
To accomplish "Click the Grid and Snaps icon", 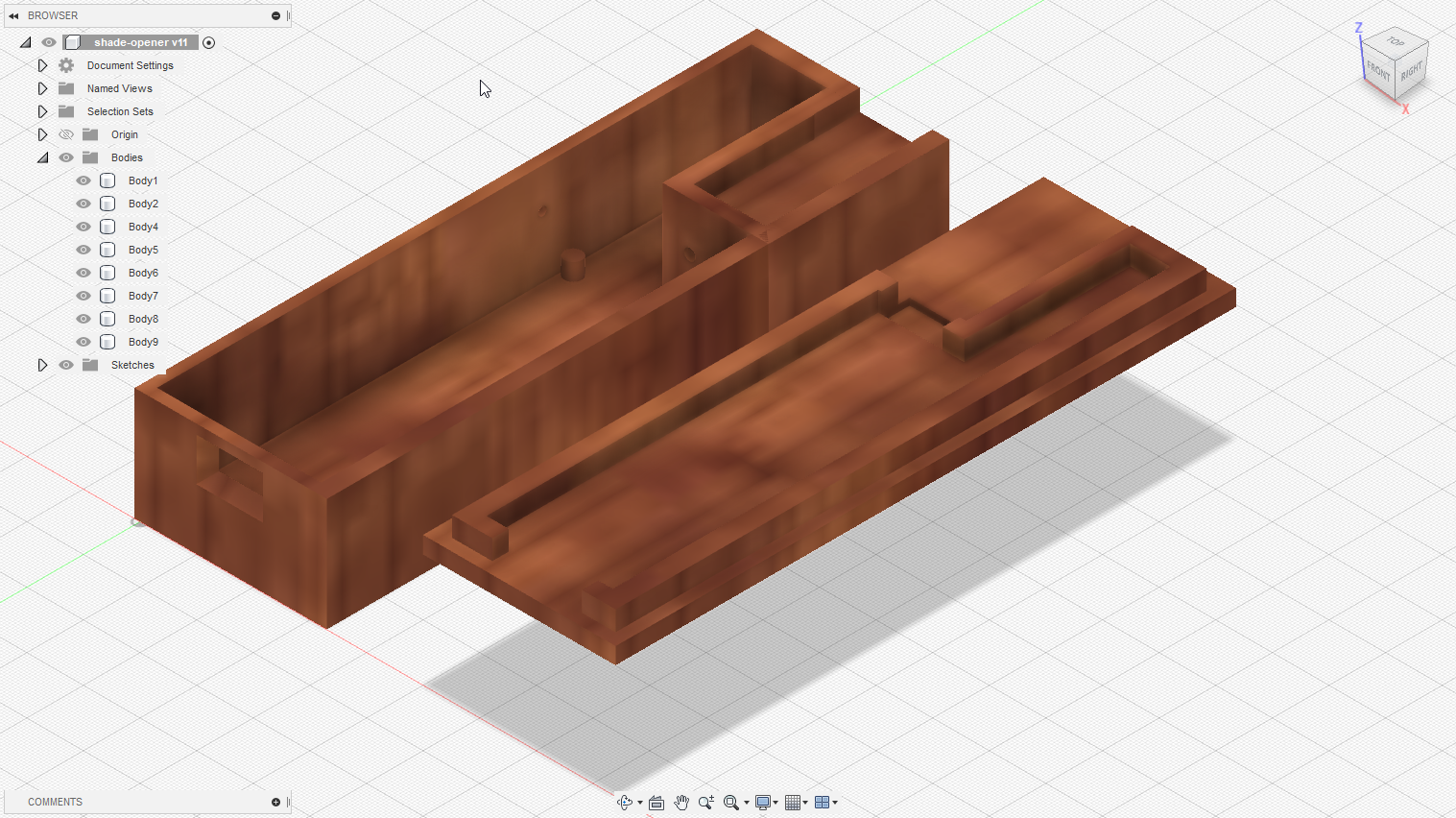I will 793,803.
